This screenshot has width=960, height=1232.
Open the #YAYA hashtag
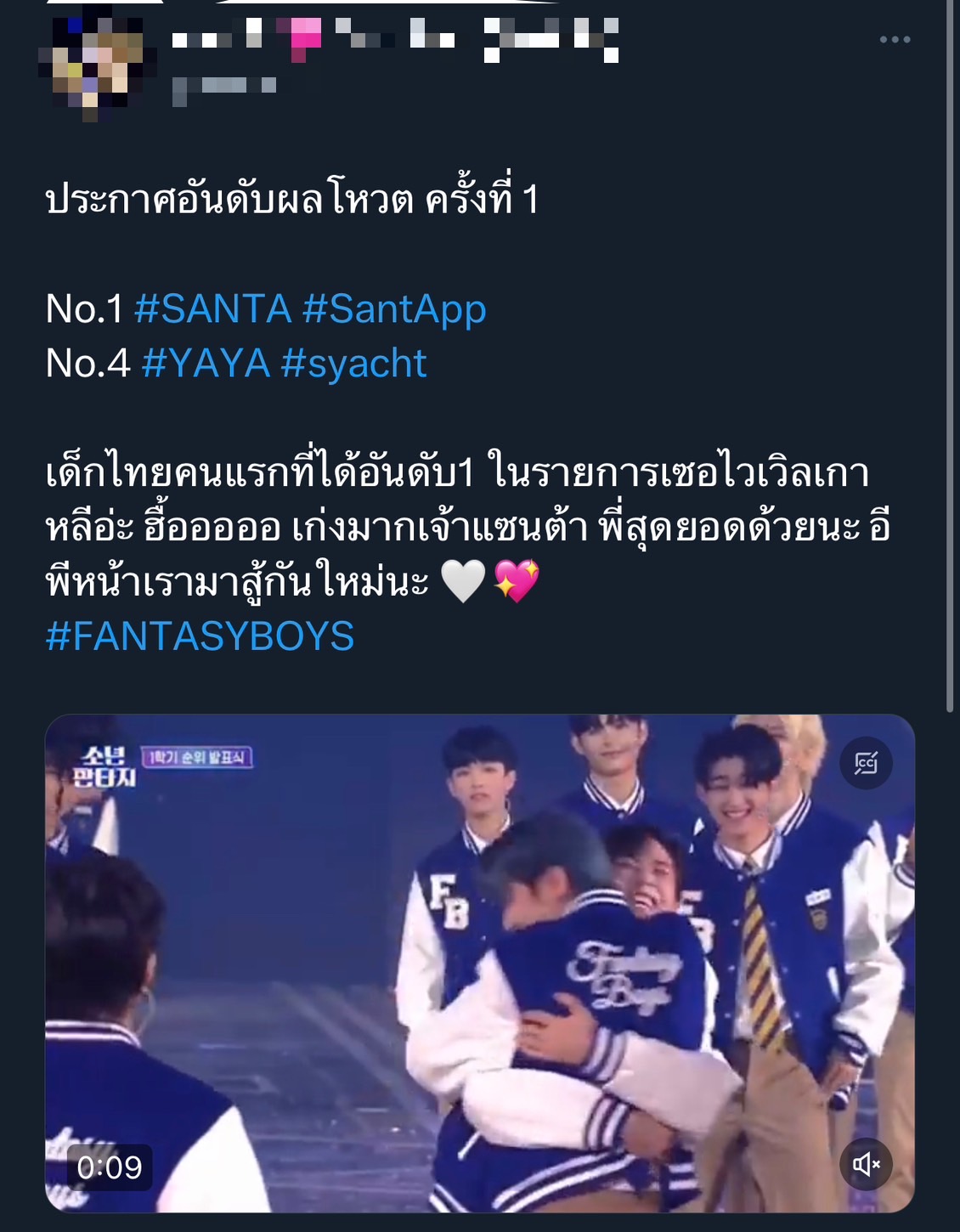[x=206, y=363]
